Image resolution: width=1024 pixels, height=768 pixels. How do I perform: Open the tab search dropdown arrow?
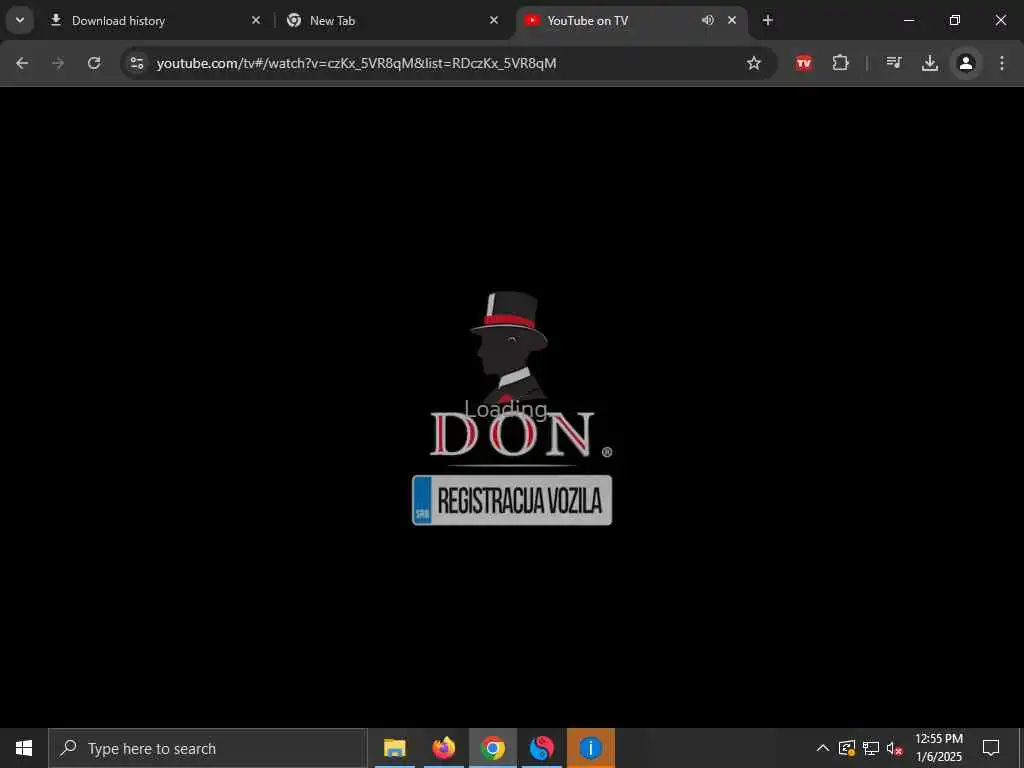20,20
